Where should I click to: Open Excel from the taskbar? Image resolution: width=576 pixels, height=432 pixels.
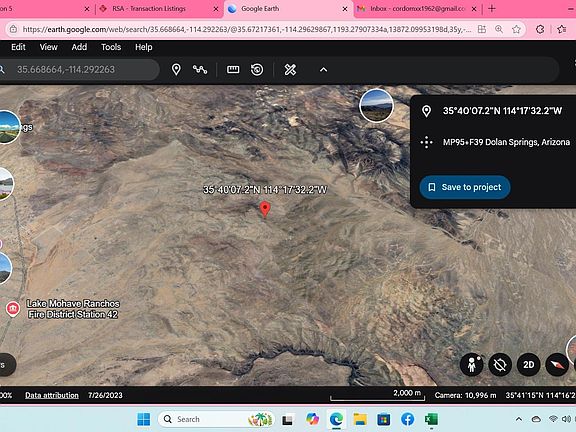pyautogui.click(x=431, y=419)
